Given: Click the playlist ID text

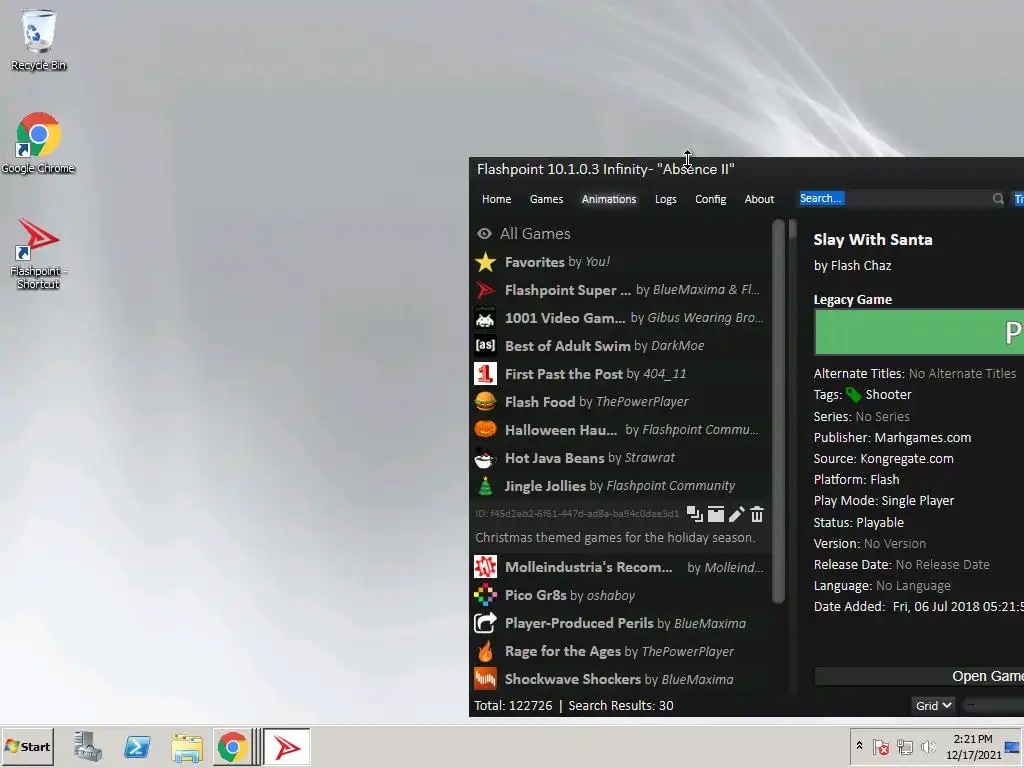Looking at the screenshot, I should (577, 514).
